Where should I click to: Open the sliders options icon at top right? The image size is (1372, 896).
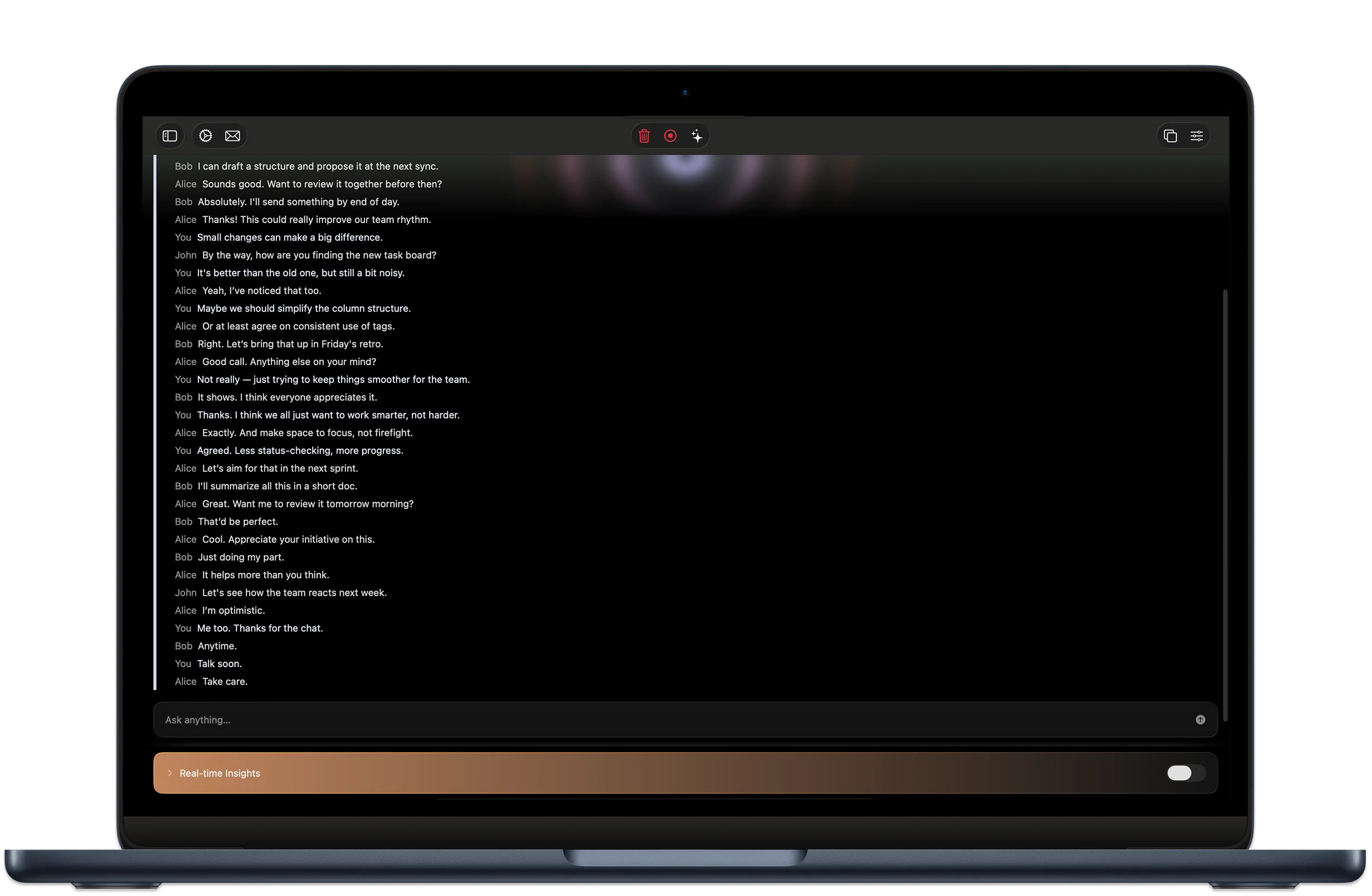tap(1197, 136)
